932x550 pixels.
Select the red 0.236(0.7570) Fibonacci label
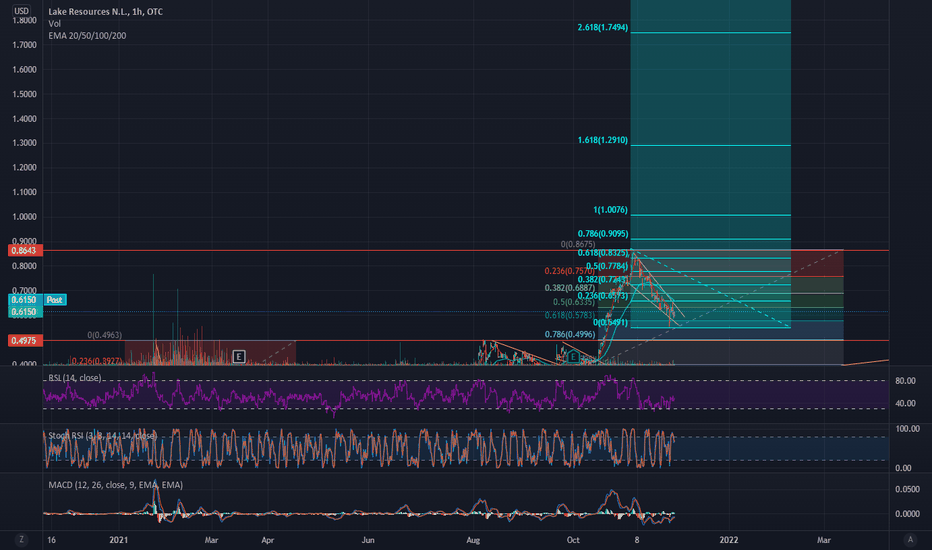tap(569, 271)
